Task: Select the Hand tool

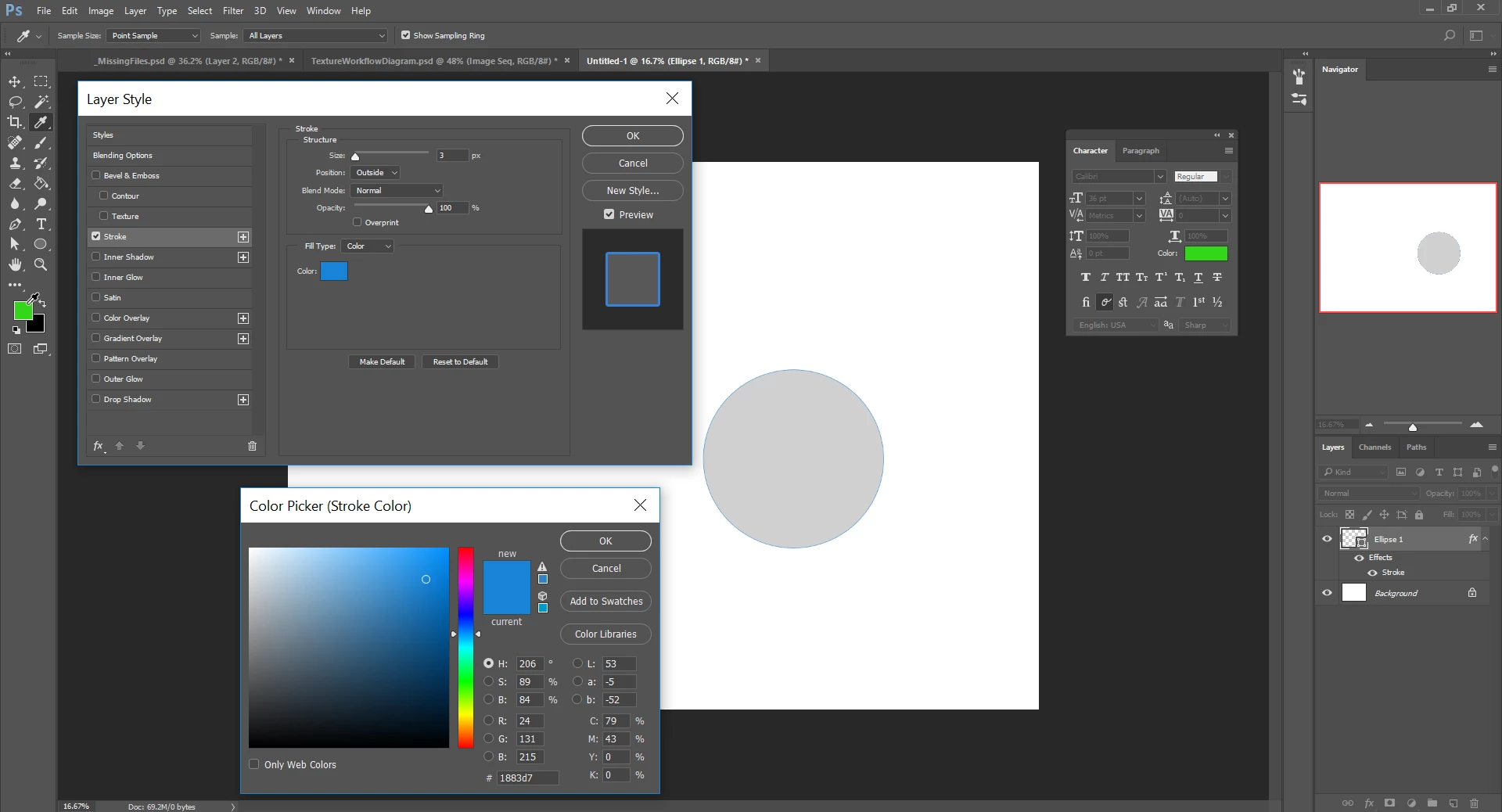Action: pyautogui.click(x=15, y=264)
